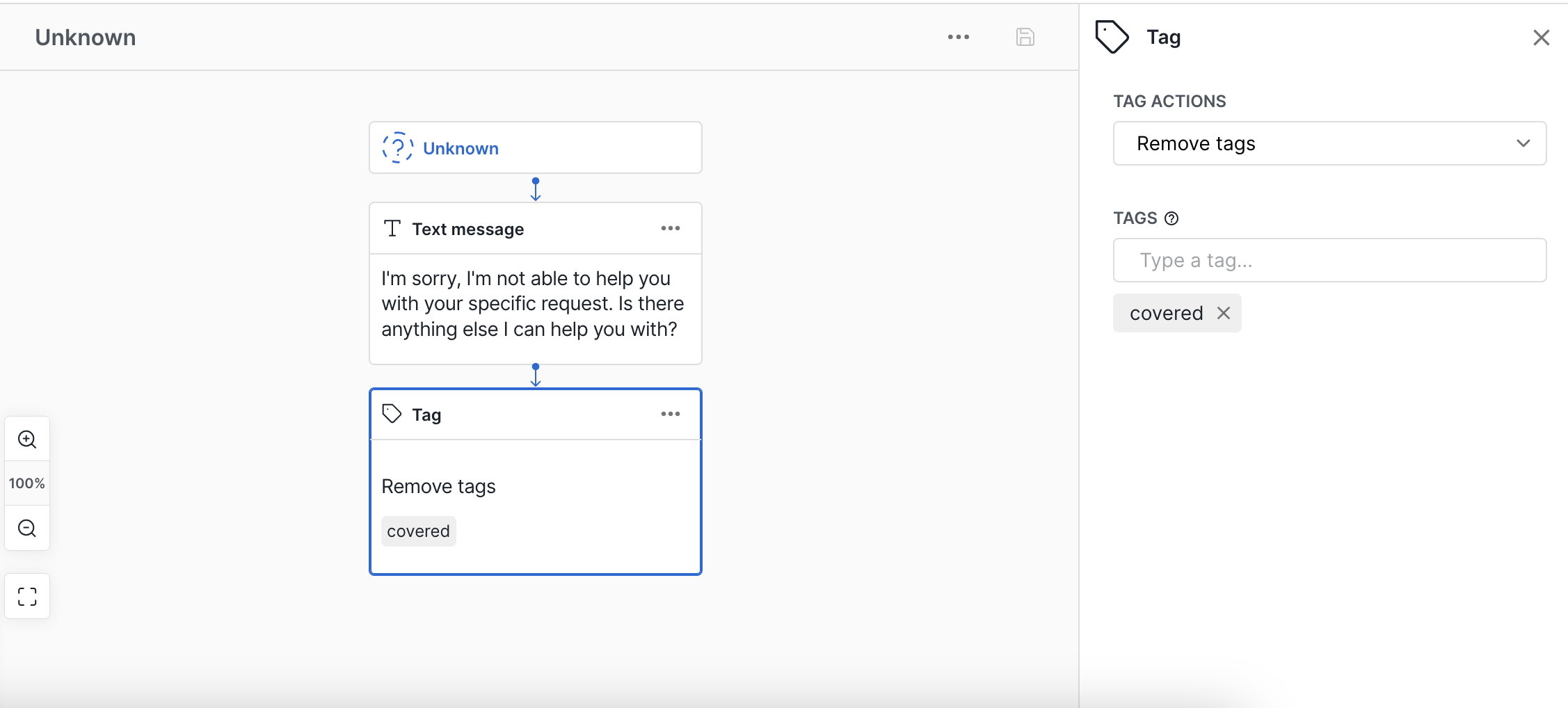Click the text T icon in Text message node
This screenshot has height=708, width=1568.
point(392,229)
